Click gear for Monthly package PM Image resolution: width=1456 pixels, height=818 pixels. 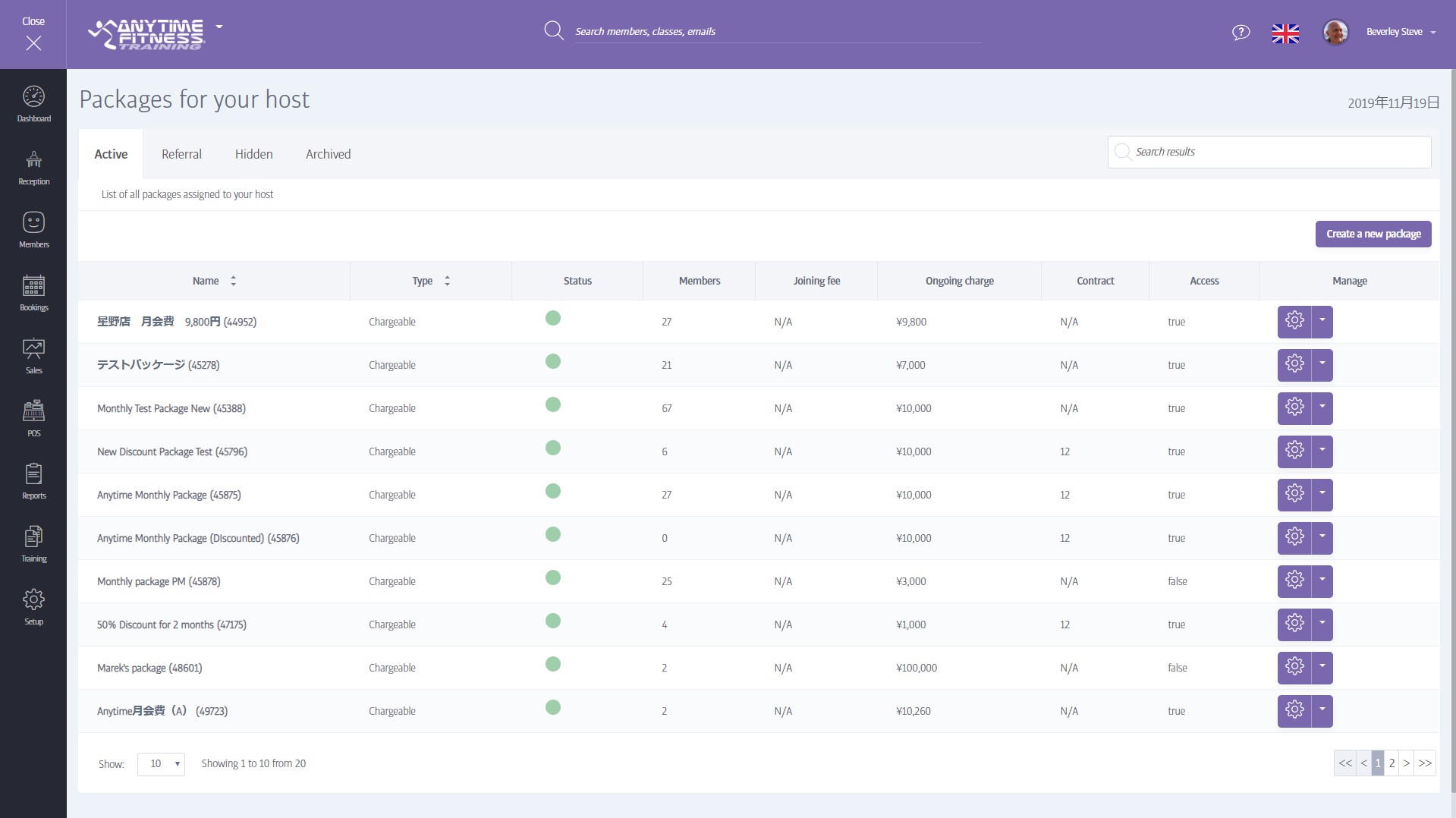point(1294,580)
